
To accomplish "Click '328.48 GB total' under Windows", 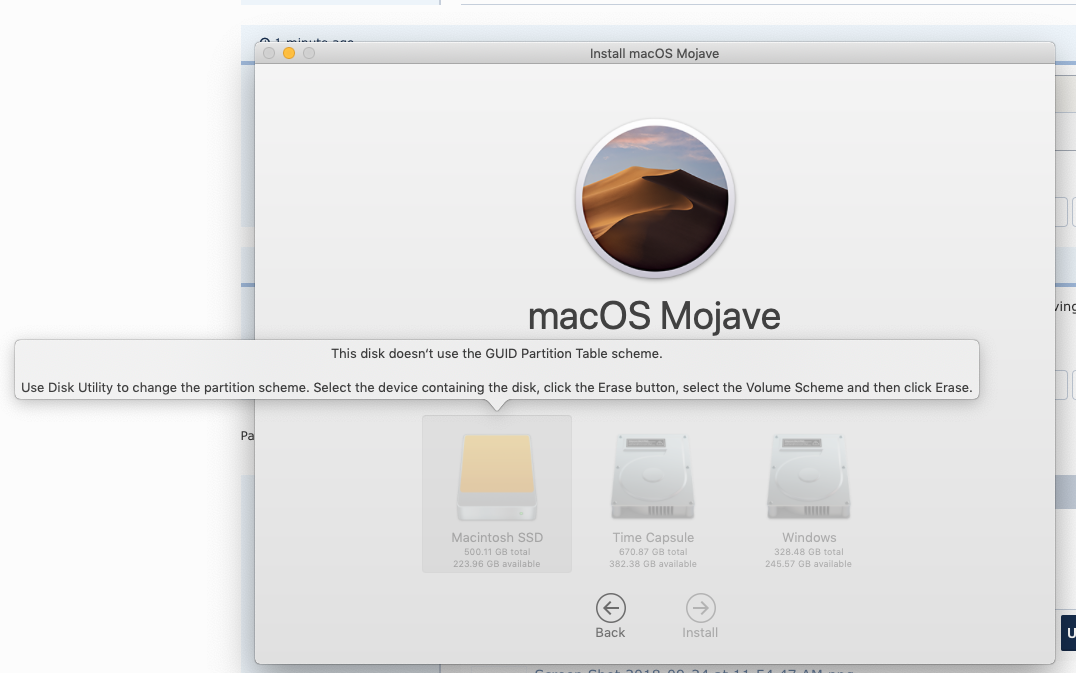I will pyautogui.click(x=808, y=552).
